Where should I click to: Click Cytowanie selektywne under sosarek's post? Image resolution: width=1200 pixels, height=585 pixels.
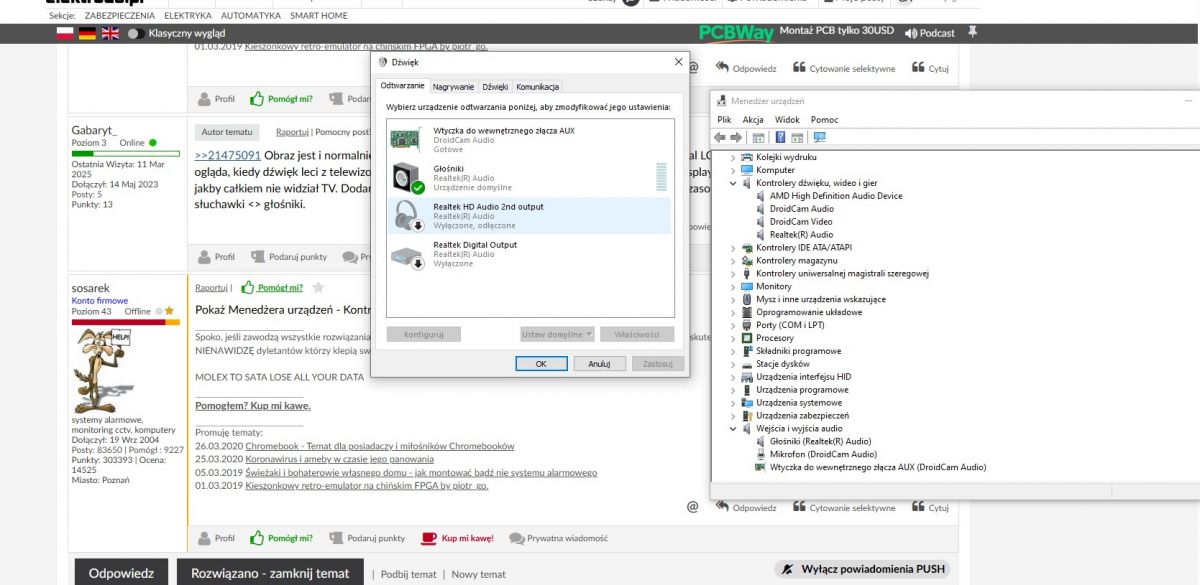(844, 507)
